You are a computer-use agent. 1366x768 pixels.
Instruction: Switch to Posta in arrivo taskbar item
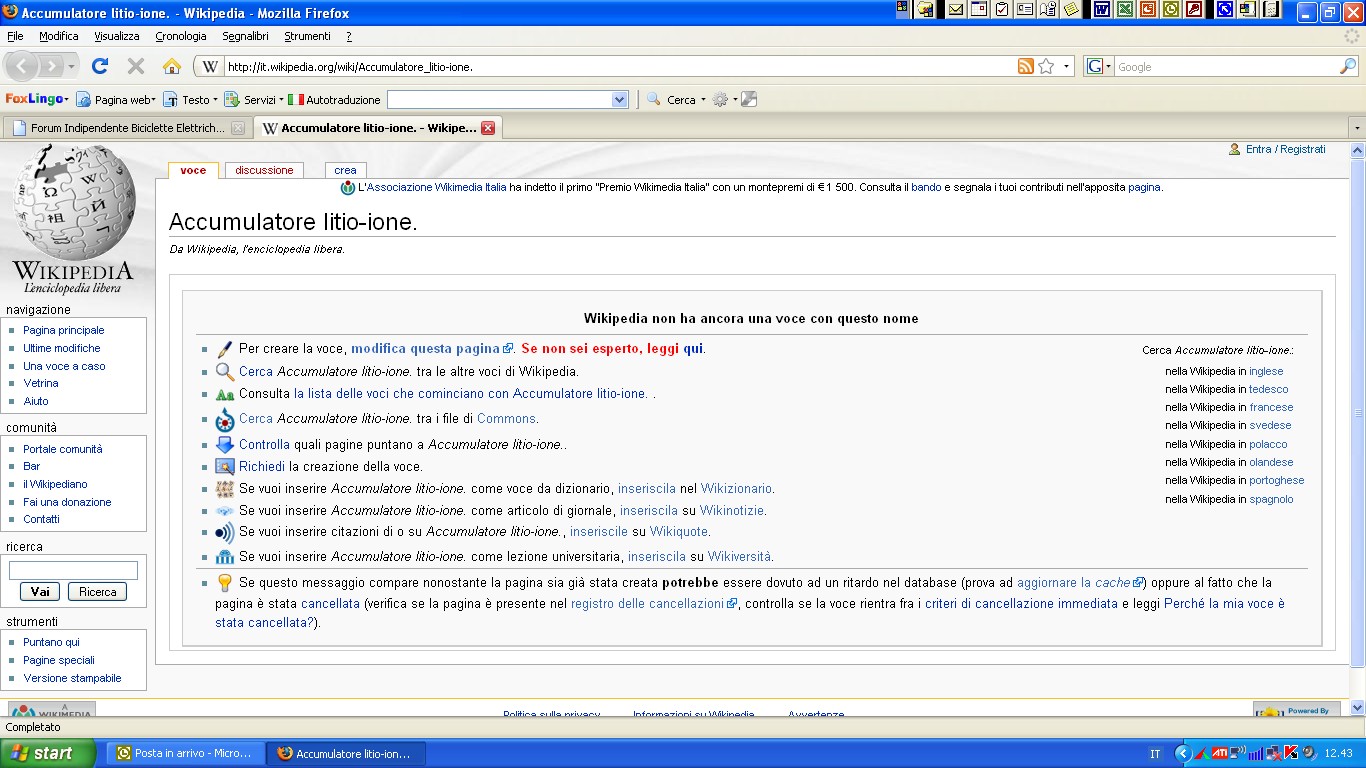click(186, 753)
